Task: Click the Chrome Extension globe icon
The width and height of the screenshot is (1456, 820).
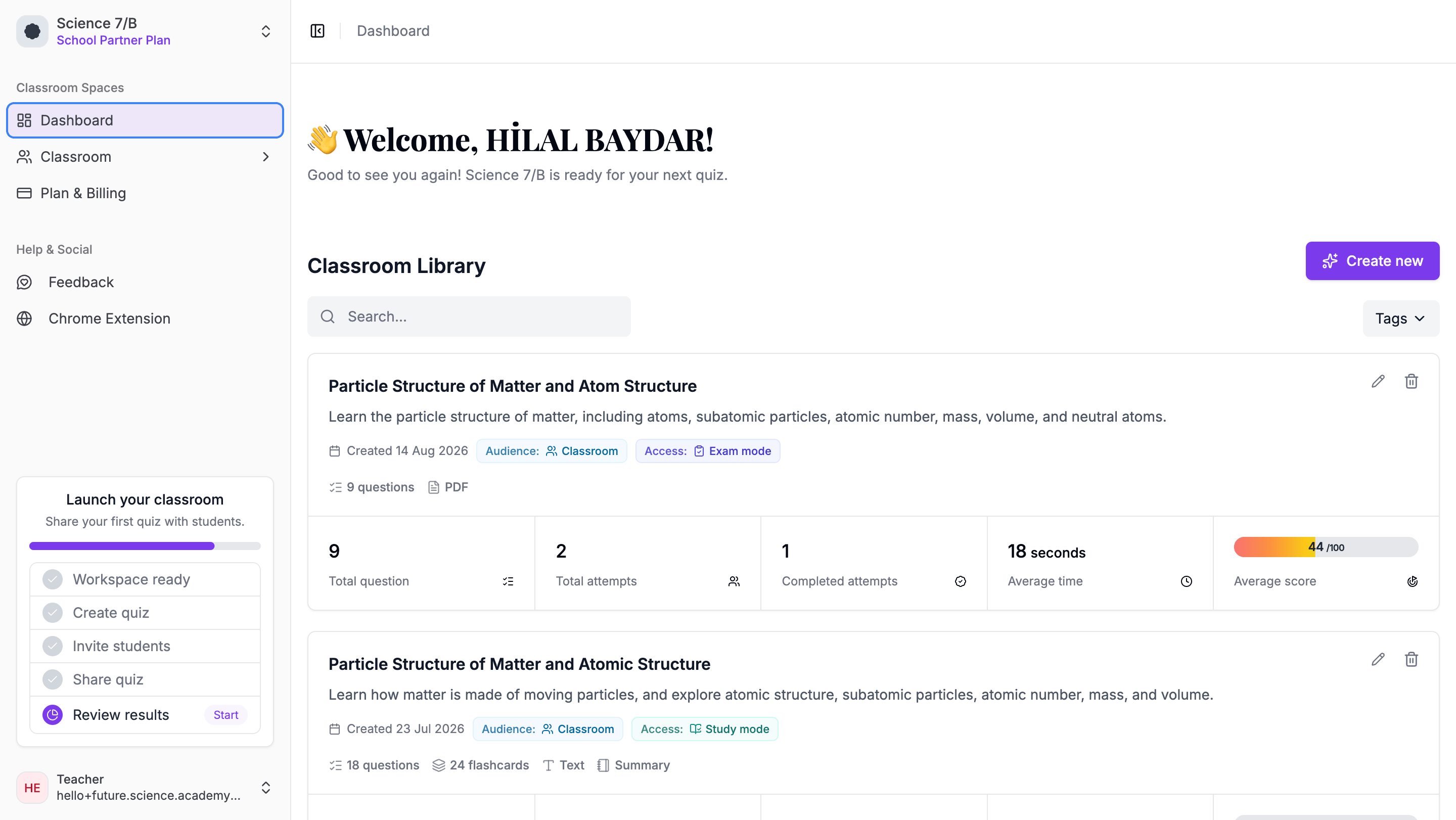Action: (x=24, y=318)
